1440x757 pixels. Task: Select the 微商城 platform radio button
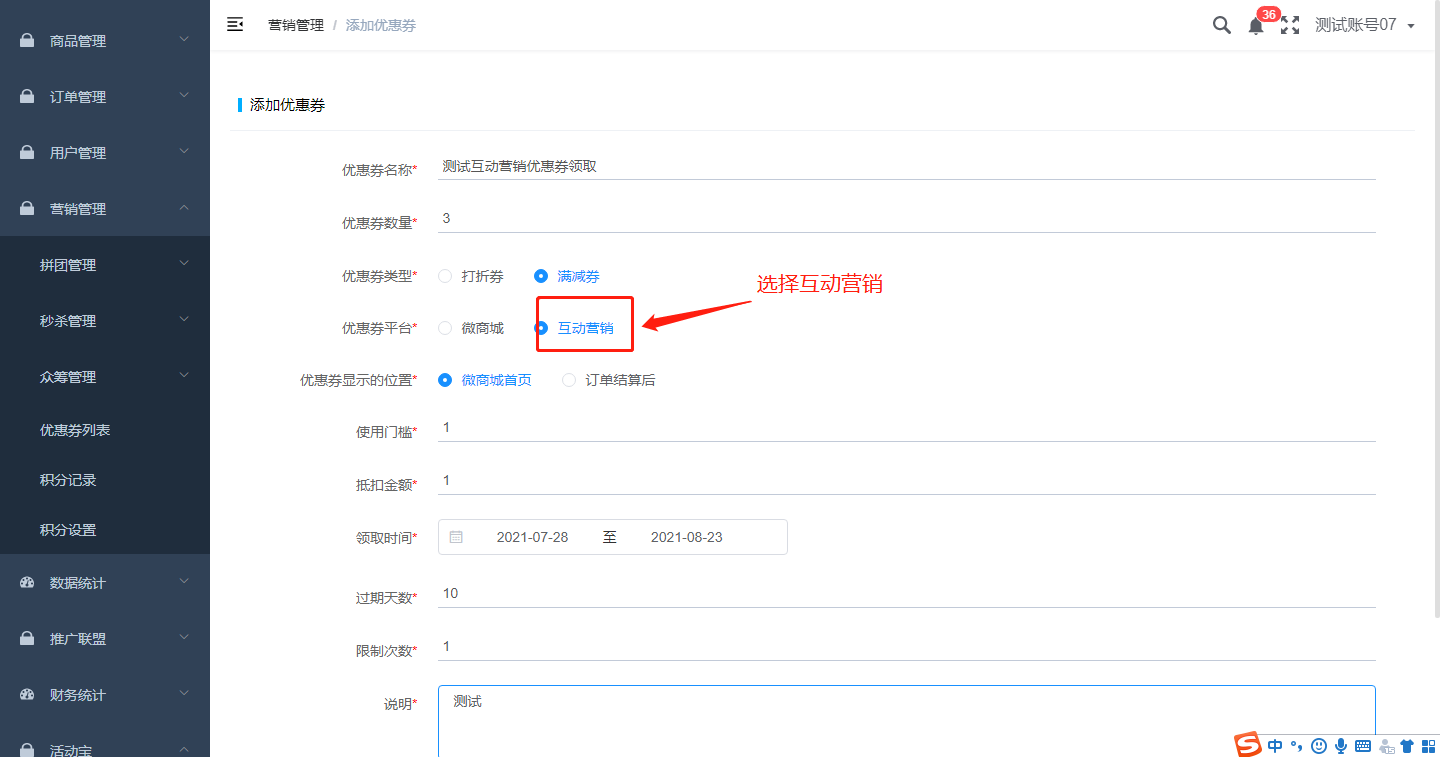[x=445, y=328]
